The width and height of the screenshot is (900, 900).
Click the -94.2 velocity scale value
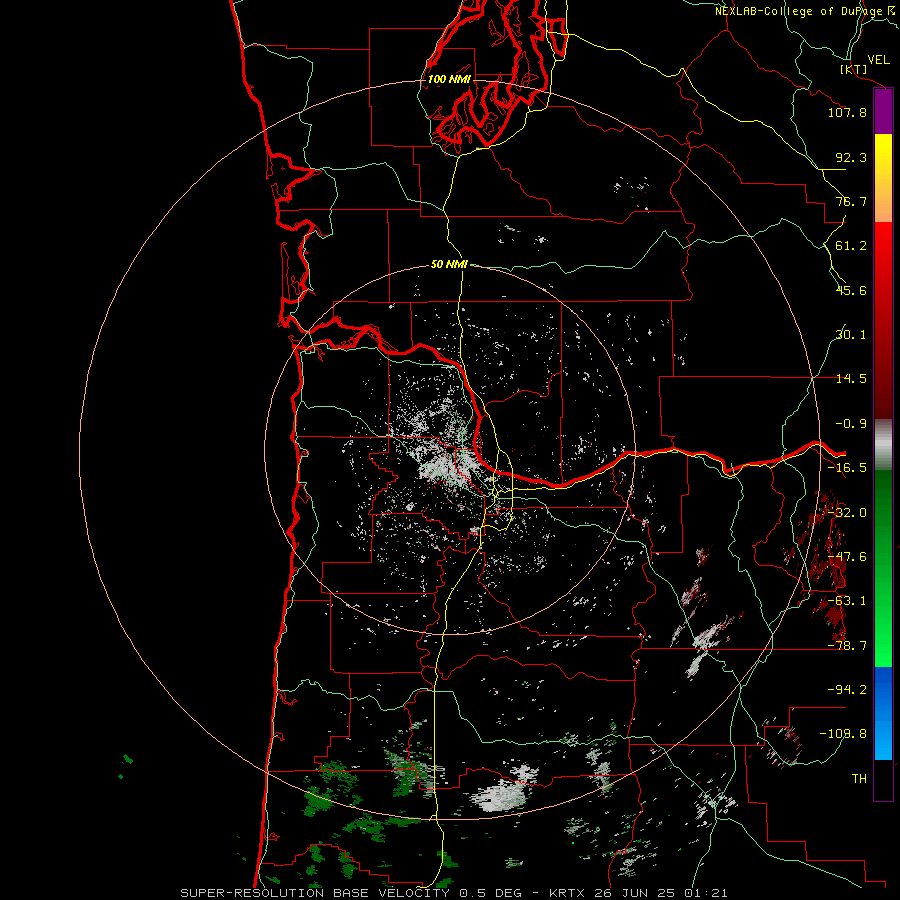(x=847, y=689)
